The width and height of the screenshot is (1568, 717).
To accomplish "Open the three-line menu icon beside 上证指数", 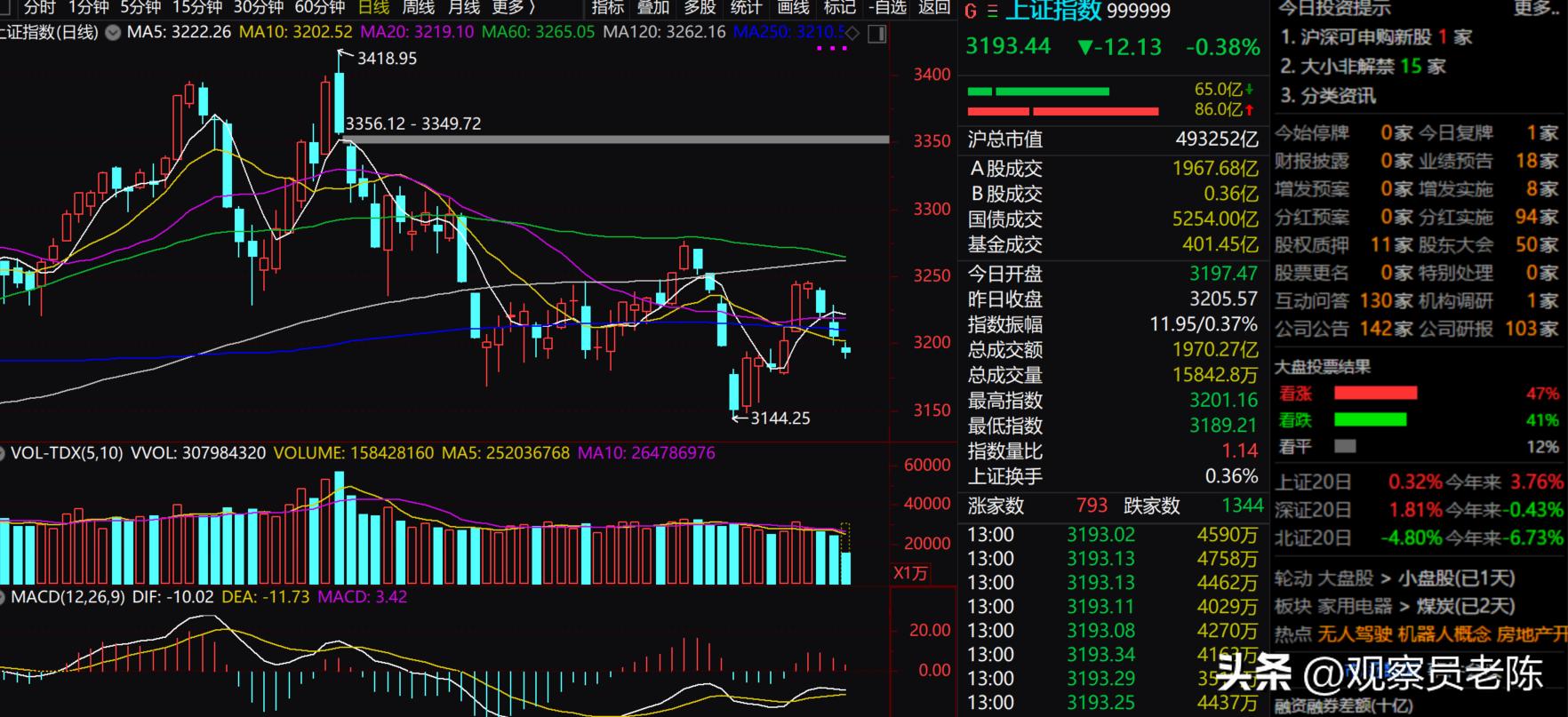I will (993, 12).
